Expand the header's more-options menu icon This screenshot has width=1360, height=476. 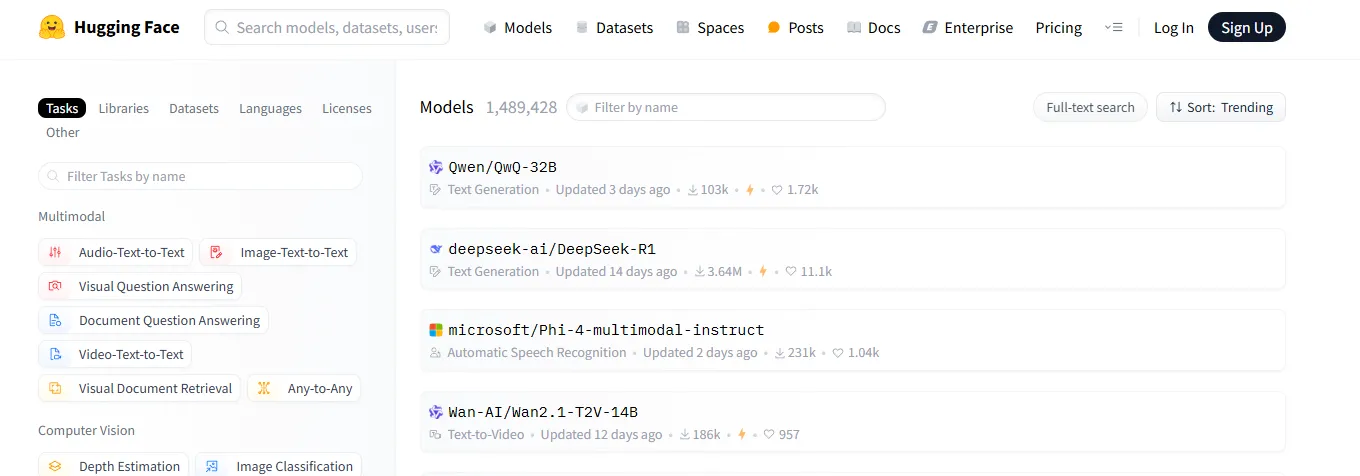(x=1114, y=28)
